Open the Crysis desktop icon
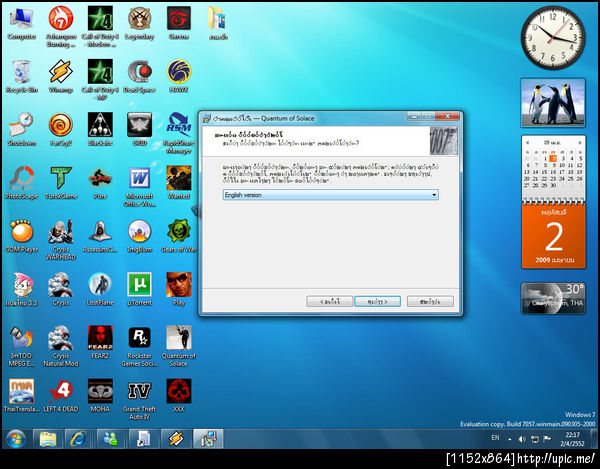Image resolution: width=600 pixels, height=469 pixels. click(x=61, y=290)
